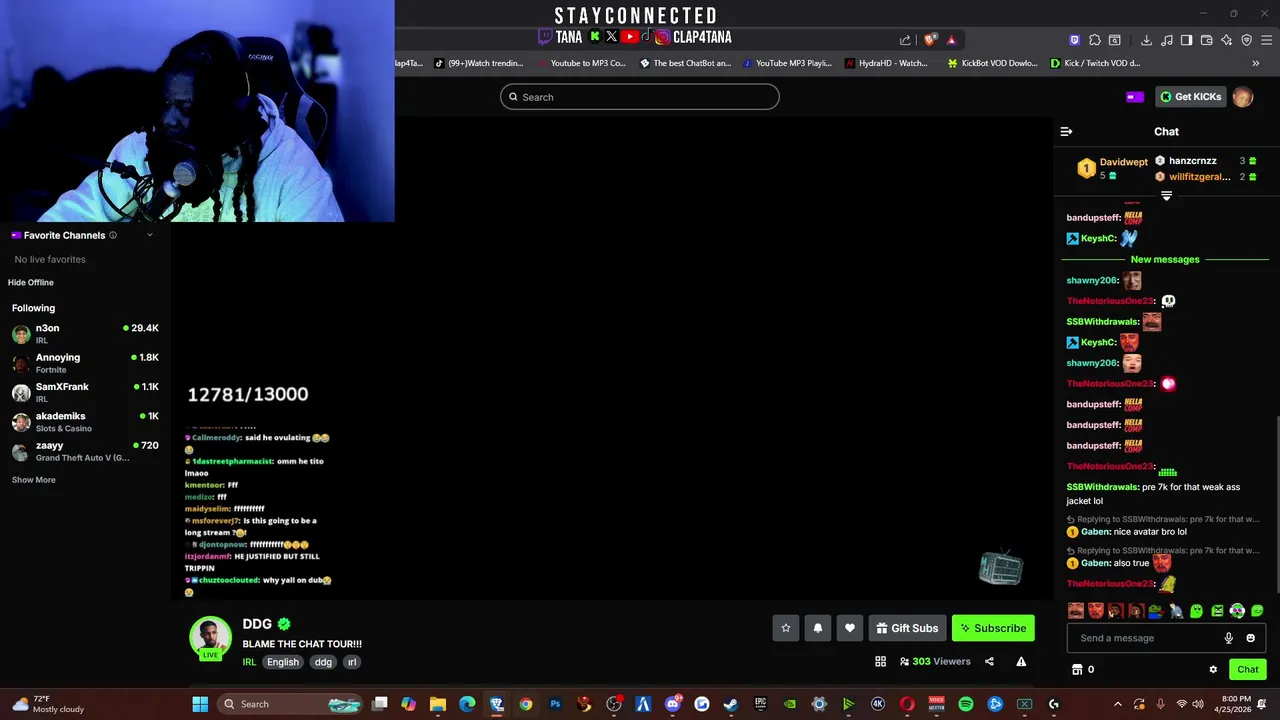Show hidden system tray icons chevron

(1118, 704)
